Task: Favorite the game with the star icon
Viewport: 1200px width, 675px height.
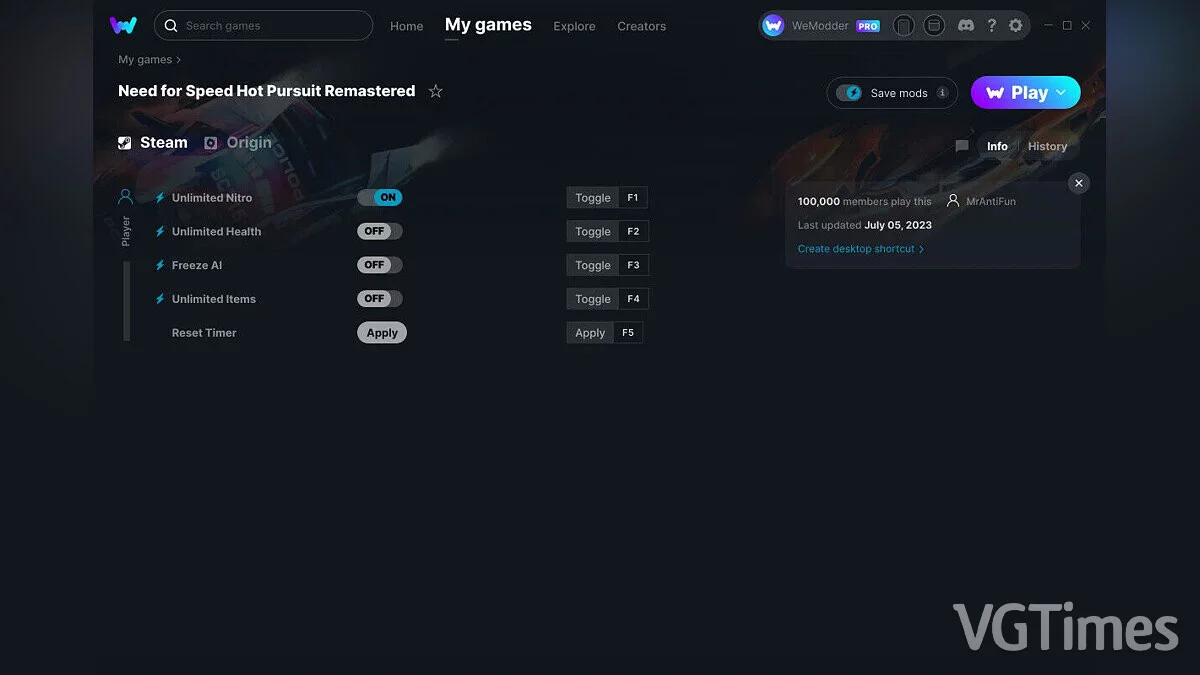Action: point(435,91)
